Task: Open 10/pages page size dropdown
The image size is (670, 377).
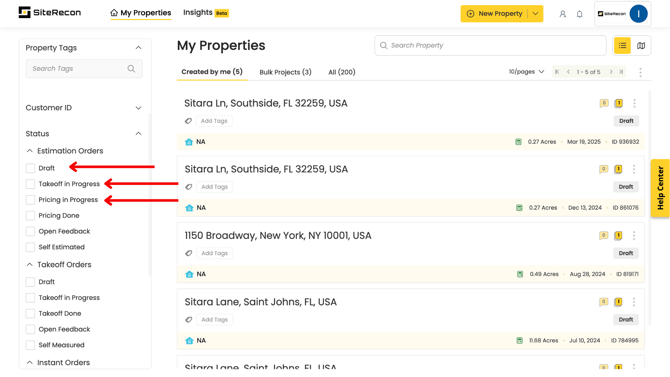Action: click(x=526, y=72)
